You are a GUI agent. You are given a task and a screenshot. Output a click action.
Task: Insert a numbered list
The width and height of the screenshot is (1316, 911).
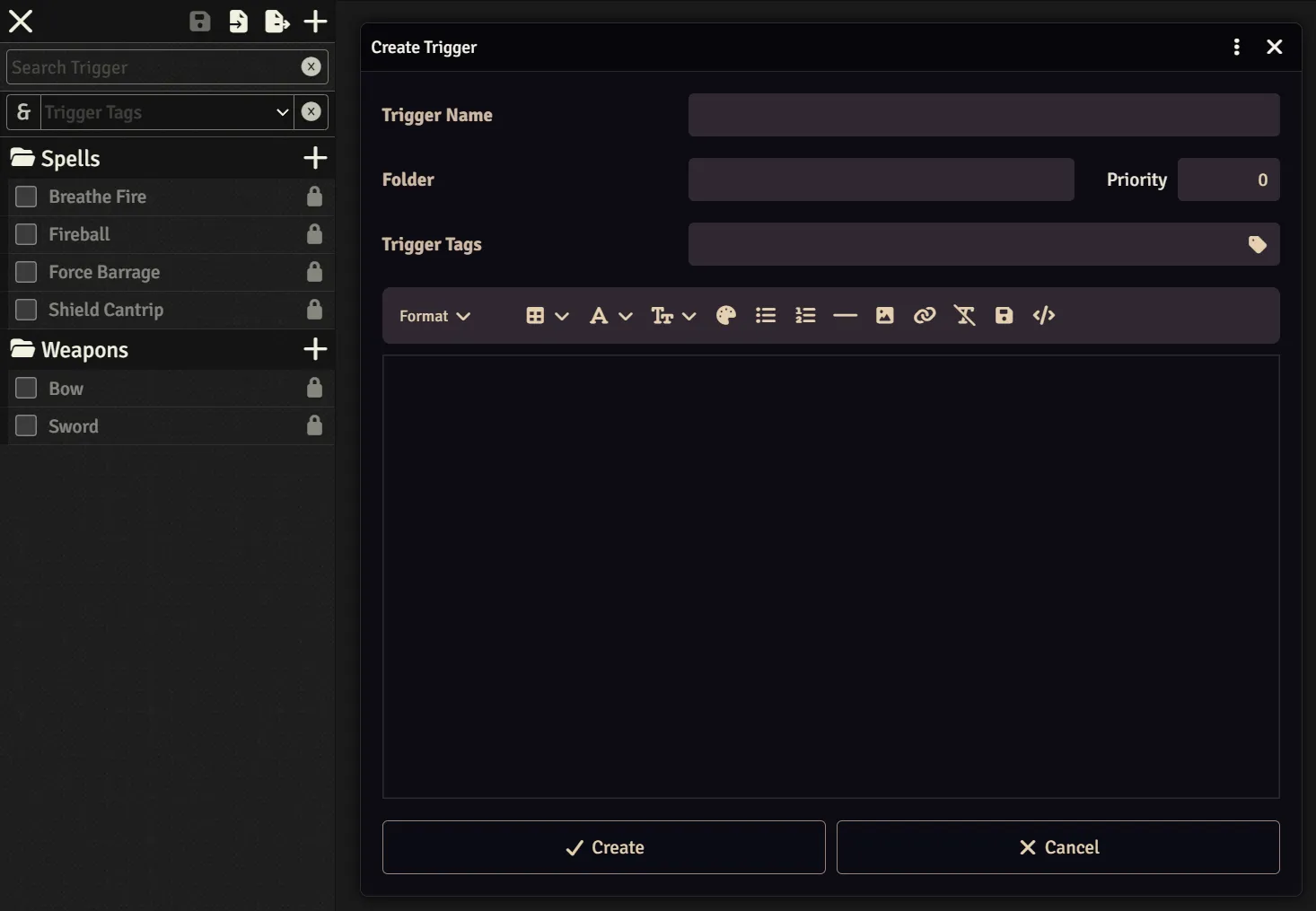[x=805, y=316]
